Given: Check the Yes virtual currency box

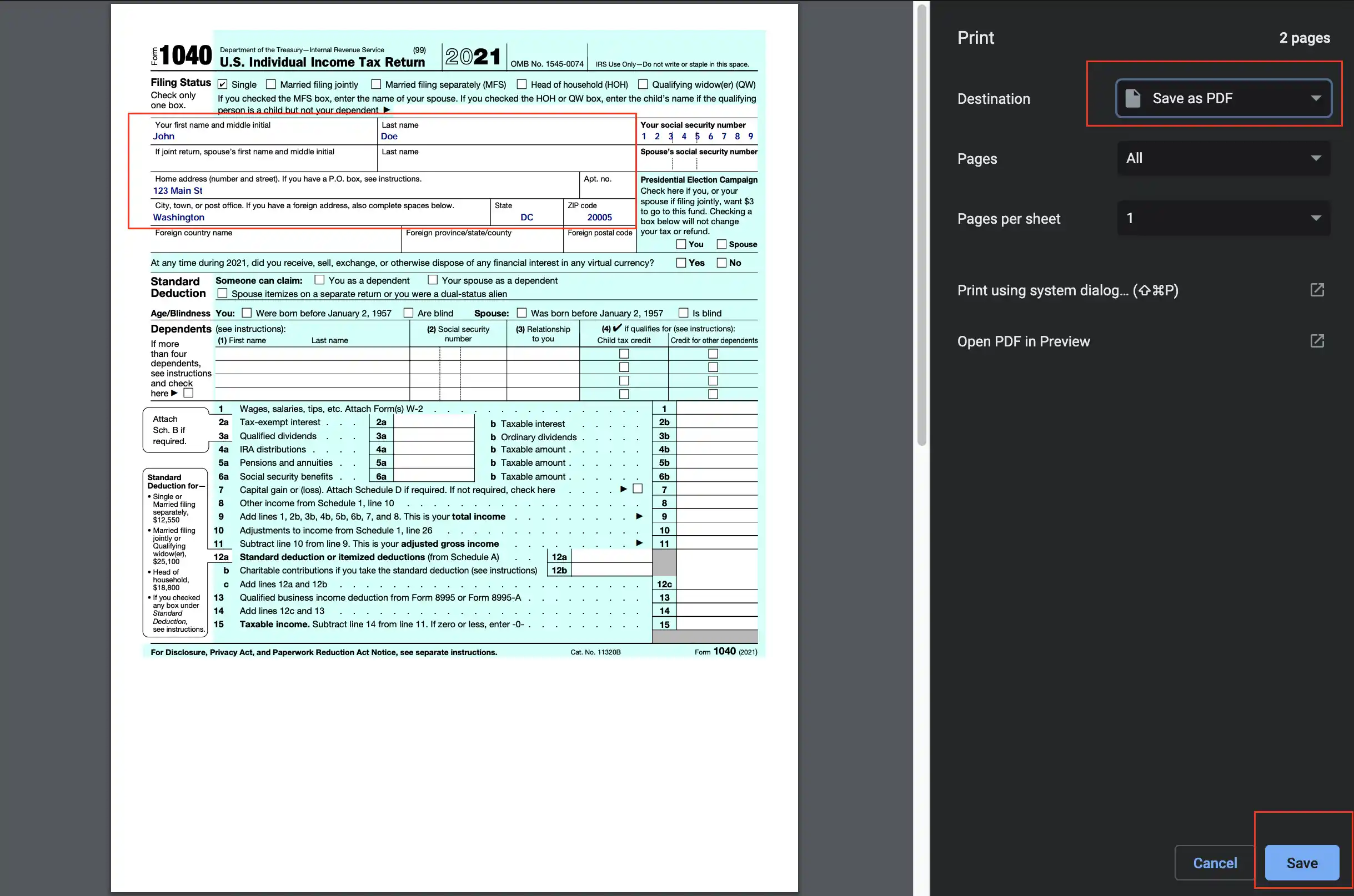Looking at the screenshot, I should pos(681,263).
